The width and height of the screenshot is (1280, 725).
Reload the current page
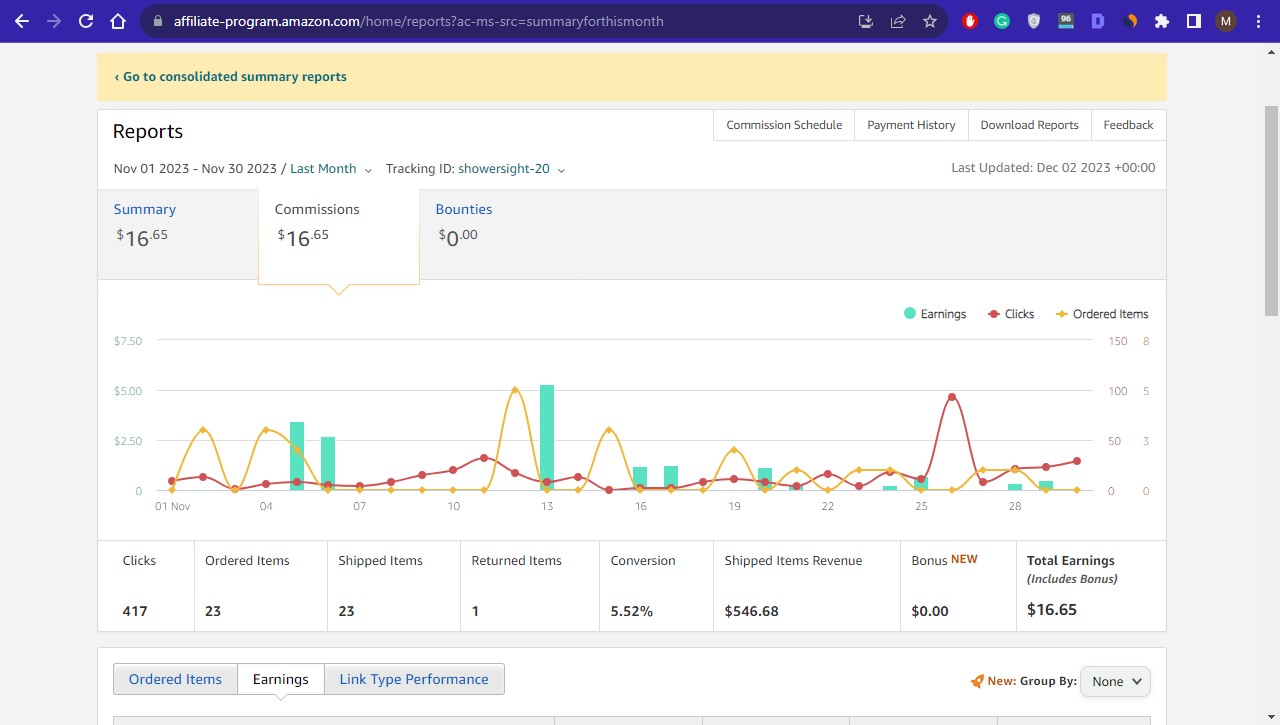[x=86, y=21]
